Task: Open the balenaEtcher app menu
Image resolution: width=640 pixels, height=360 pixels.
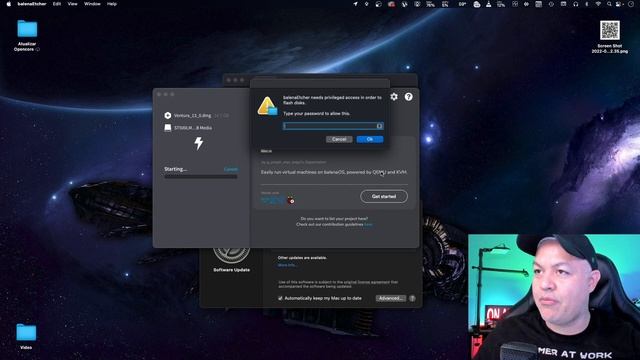Action: (32, 4)
